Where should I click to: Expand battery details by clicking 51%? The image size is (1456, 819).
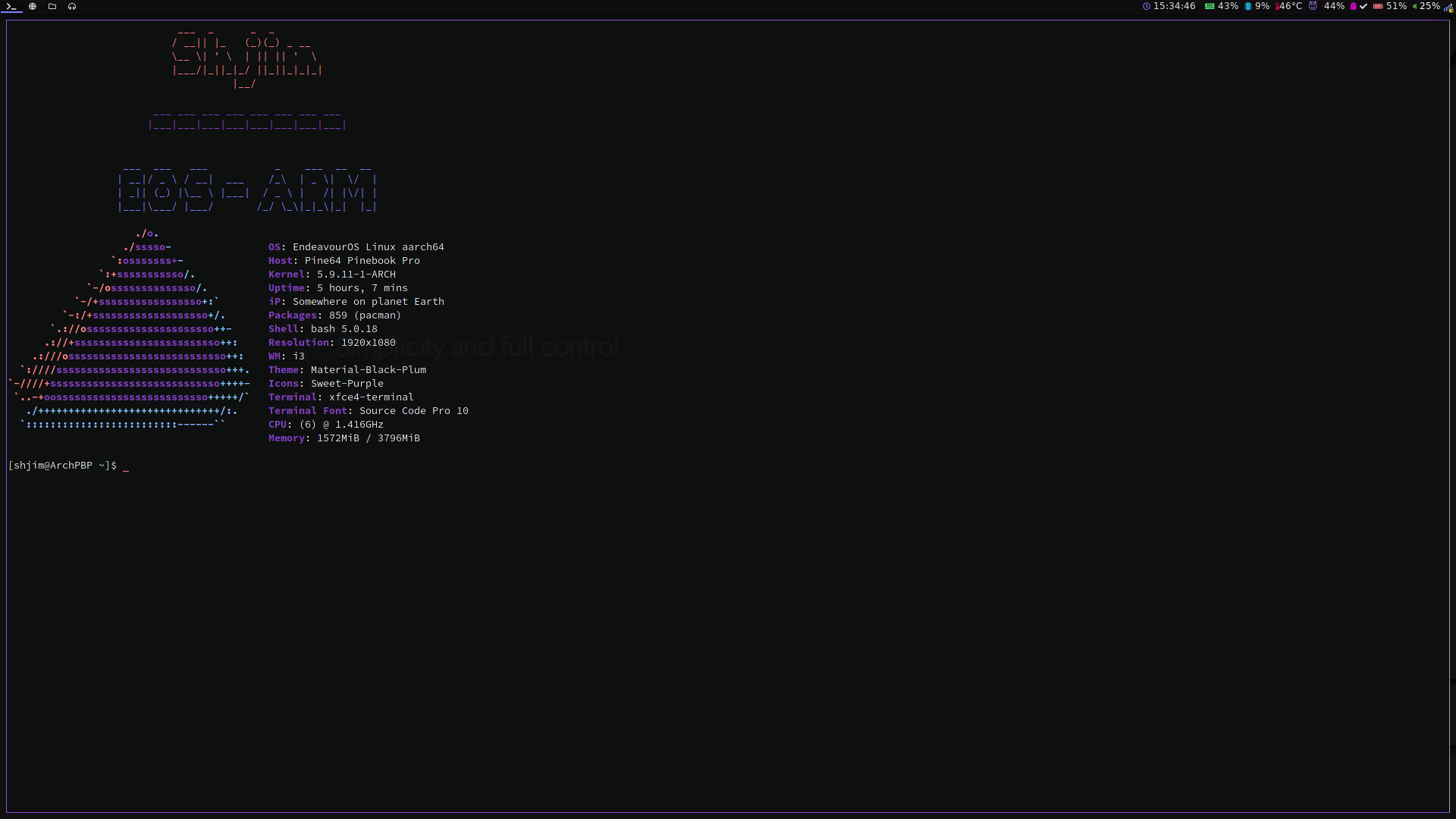(x=1395, y=6)
